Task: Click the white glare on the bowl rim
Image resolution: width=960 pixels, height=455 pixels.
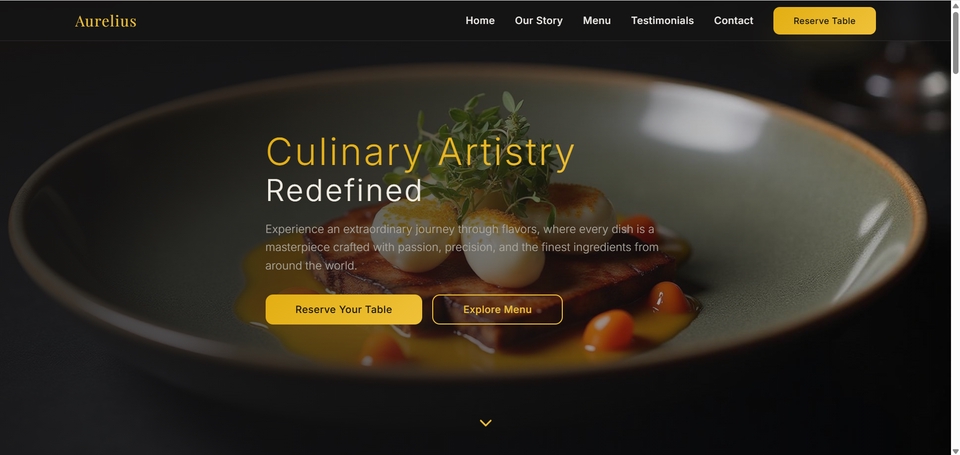Action: coord(704,118)
